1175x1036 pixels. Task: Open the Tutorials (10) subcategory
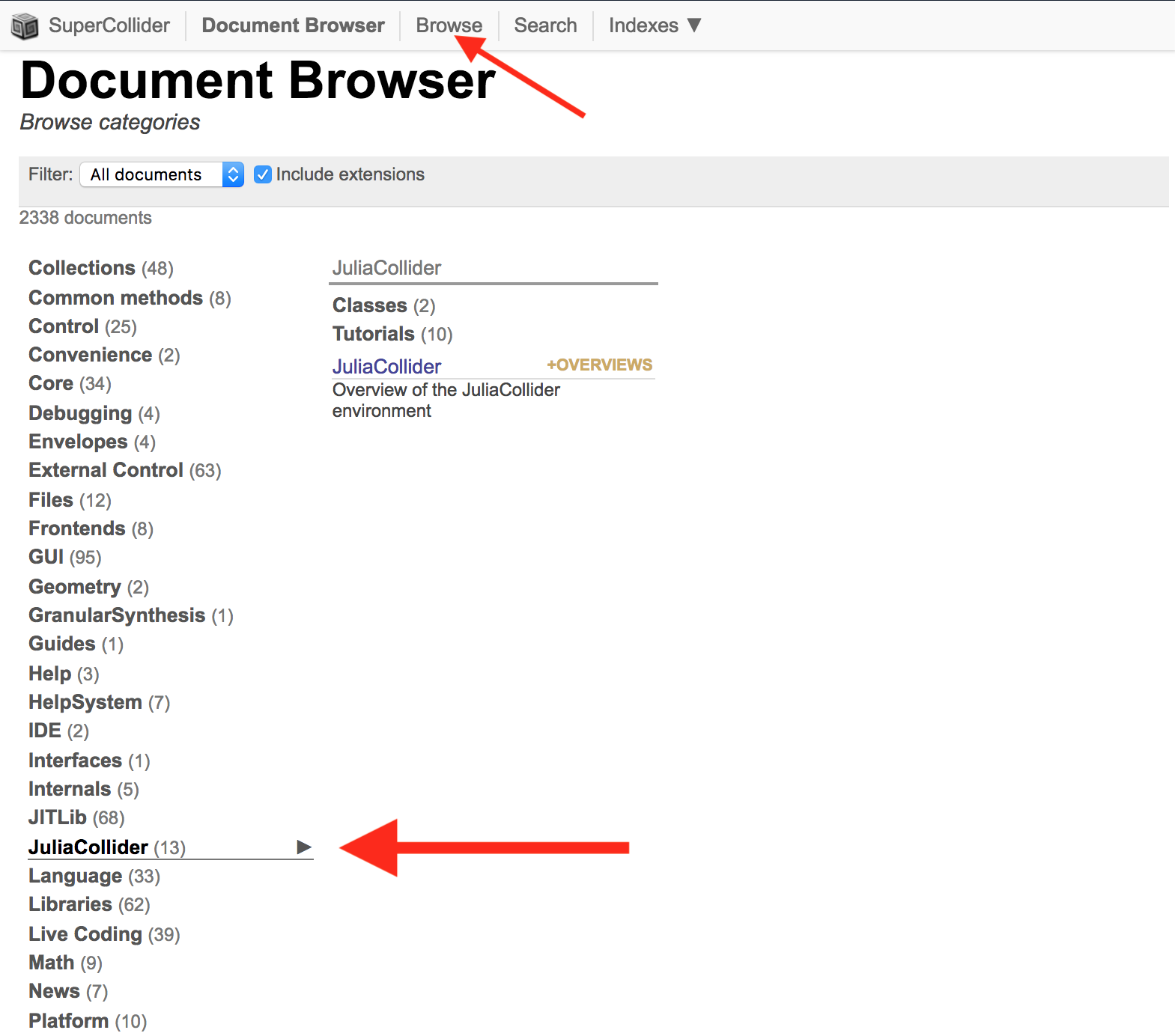(x=392, y=334)
